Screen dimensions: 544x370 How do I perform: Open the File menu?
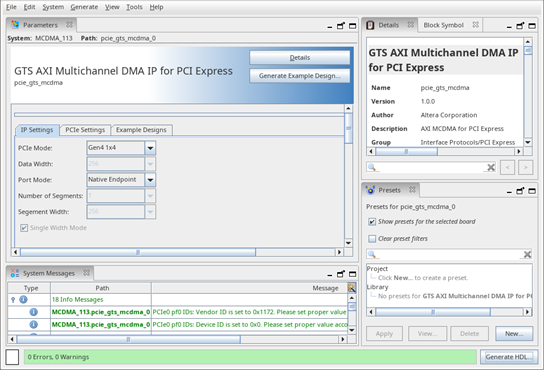11,7
